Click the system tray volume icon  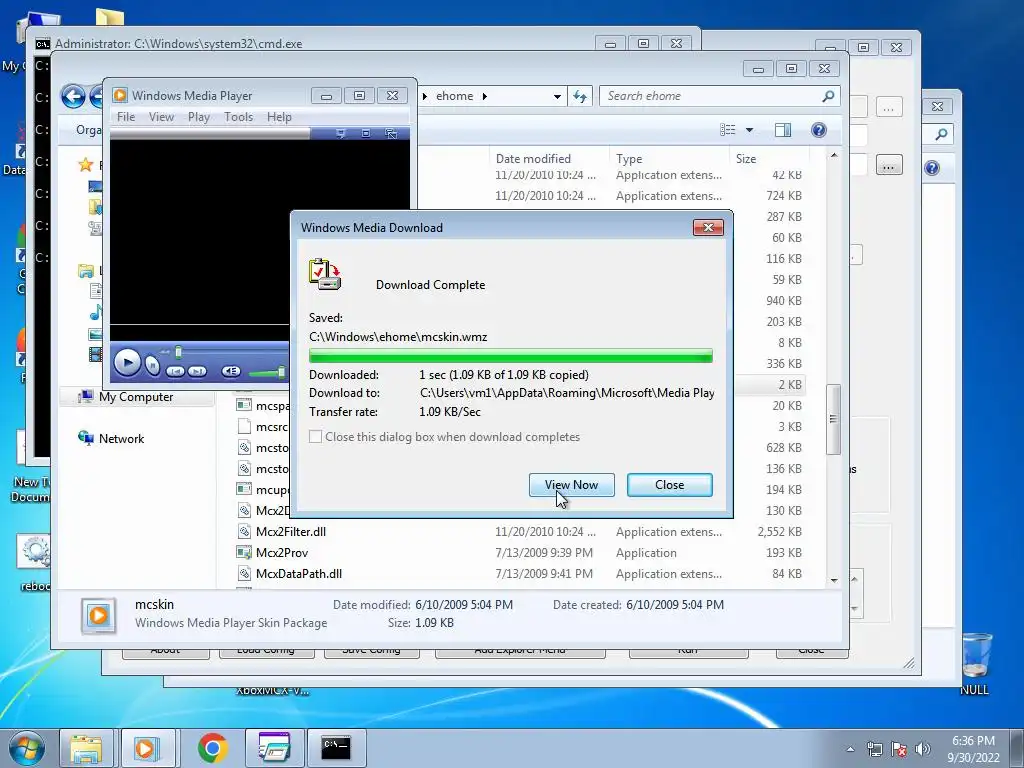[x=923, y=749]
